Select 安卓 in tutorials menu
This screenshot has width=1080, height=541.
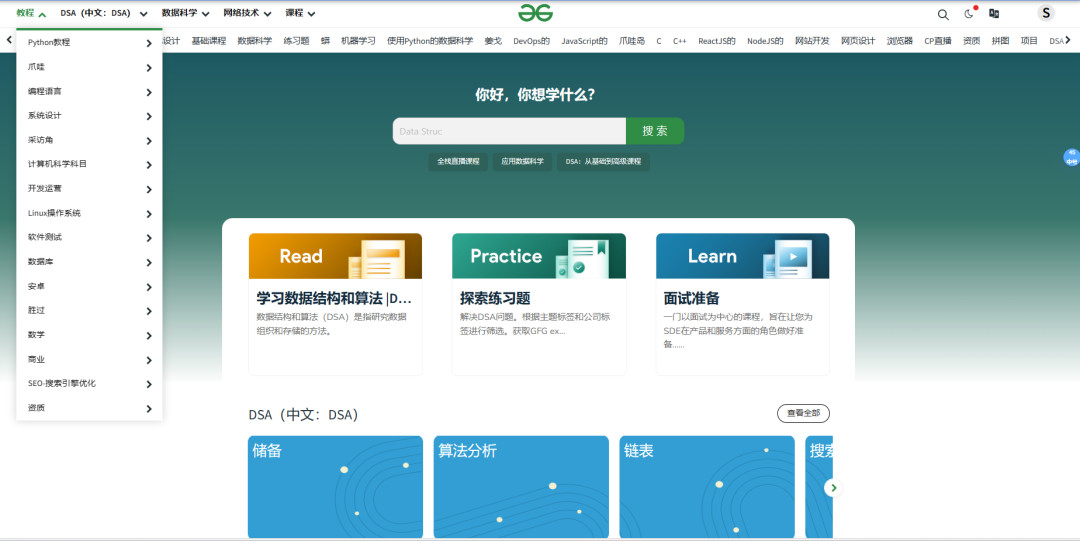click(90, 286)
